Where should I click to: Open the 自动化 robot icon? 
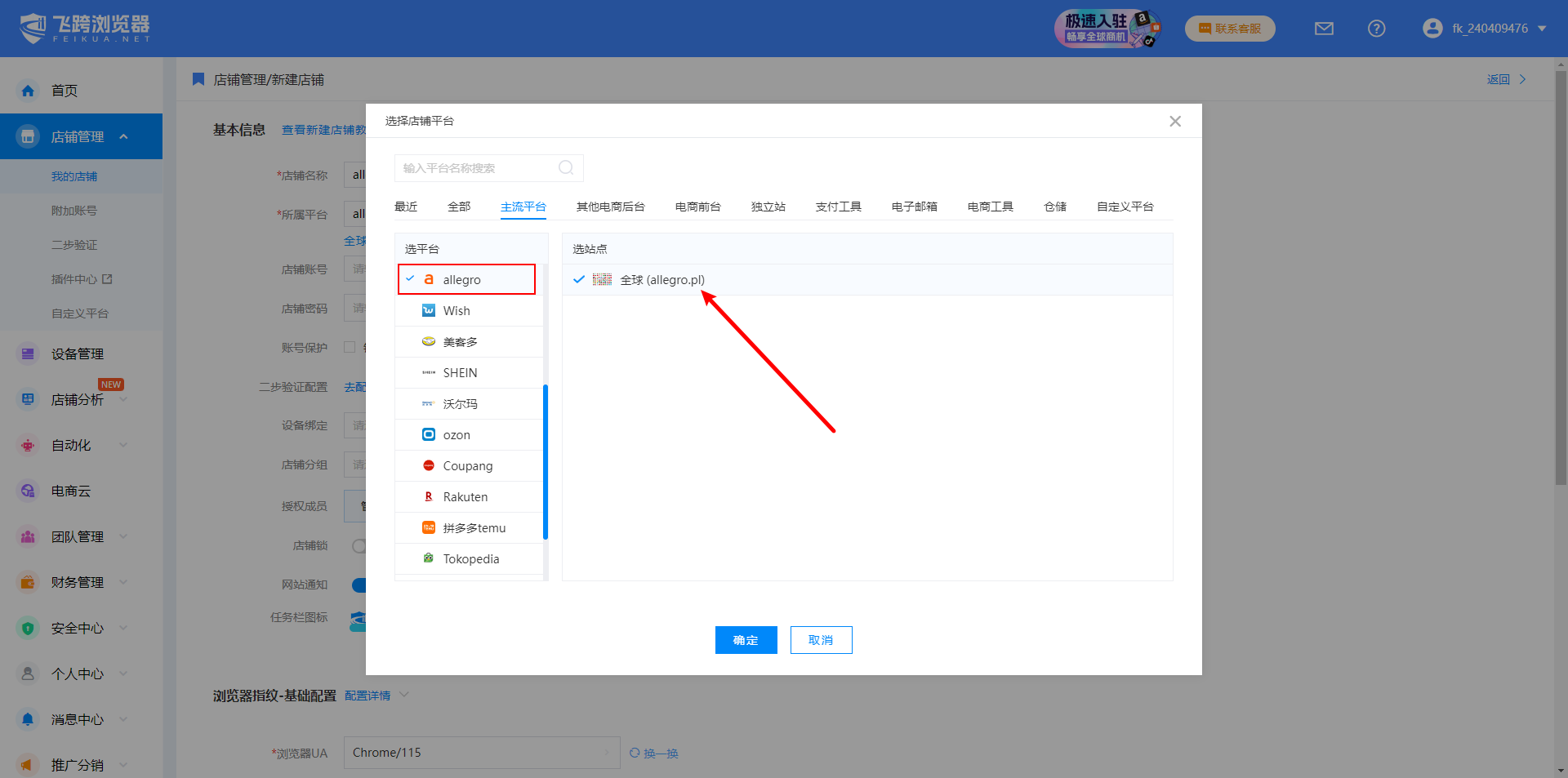tap(28, 445)
